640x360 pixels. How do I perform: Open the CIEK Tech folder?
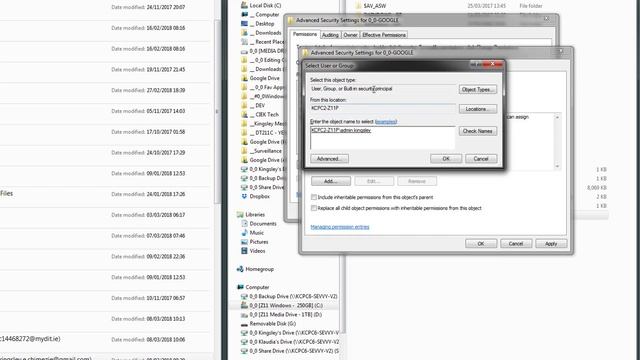pos(260,114)
